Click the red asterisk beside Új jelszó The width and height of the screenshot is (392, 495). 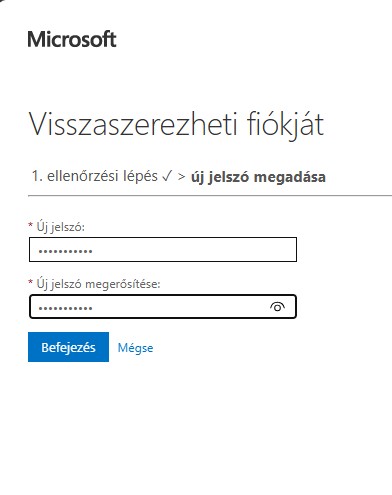point(31,225)
